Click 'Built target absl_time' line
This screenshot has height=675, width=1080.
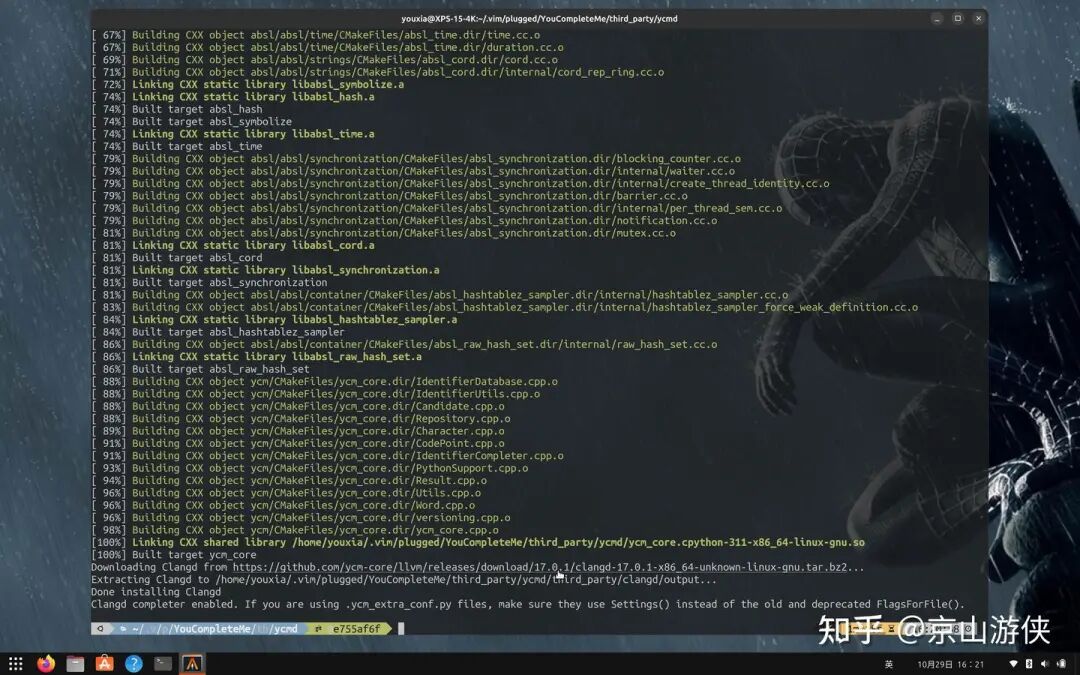point(177,146)
